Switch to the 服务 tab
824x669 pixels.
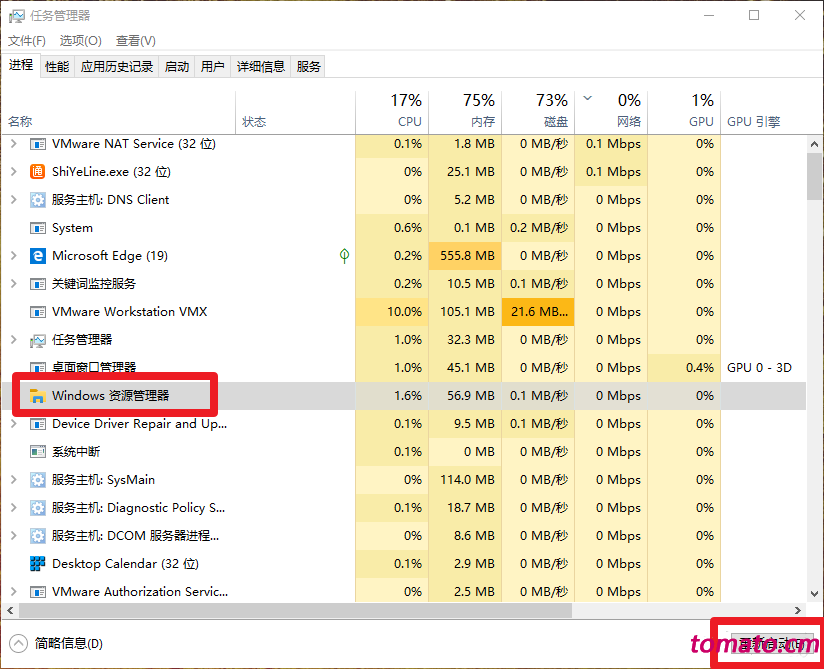click(x=308, y=67)
